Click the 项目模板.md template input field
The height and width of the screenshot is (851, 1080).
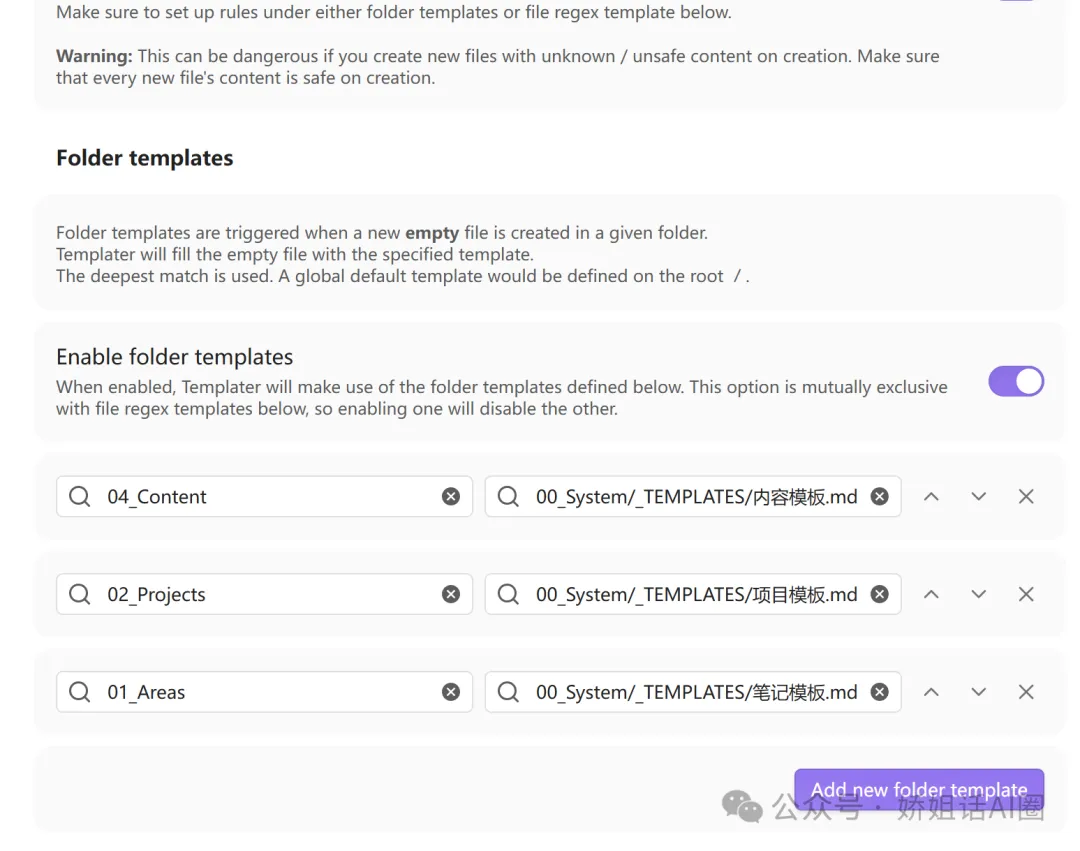point(695,594)
